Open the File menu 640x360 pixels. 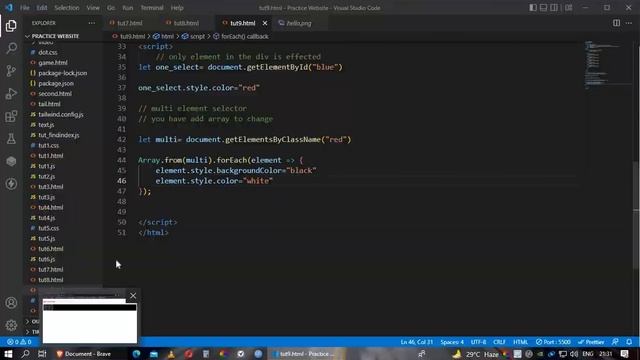coord(25,8)
